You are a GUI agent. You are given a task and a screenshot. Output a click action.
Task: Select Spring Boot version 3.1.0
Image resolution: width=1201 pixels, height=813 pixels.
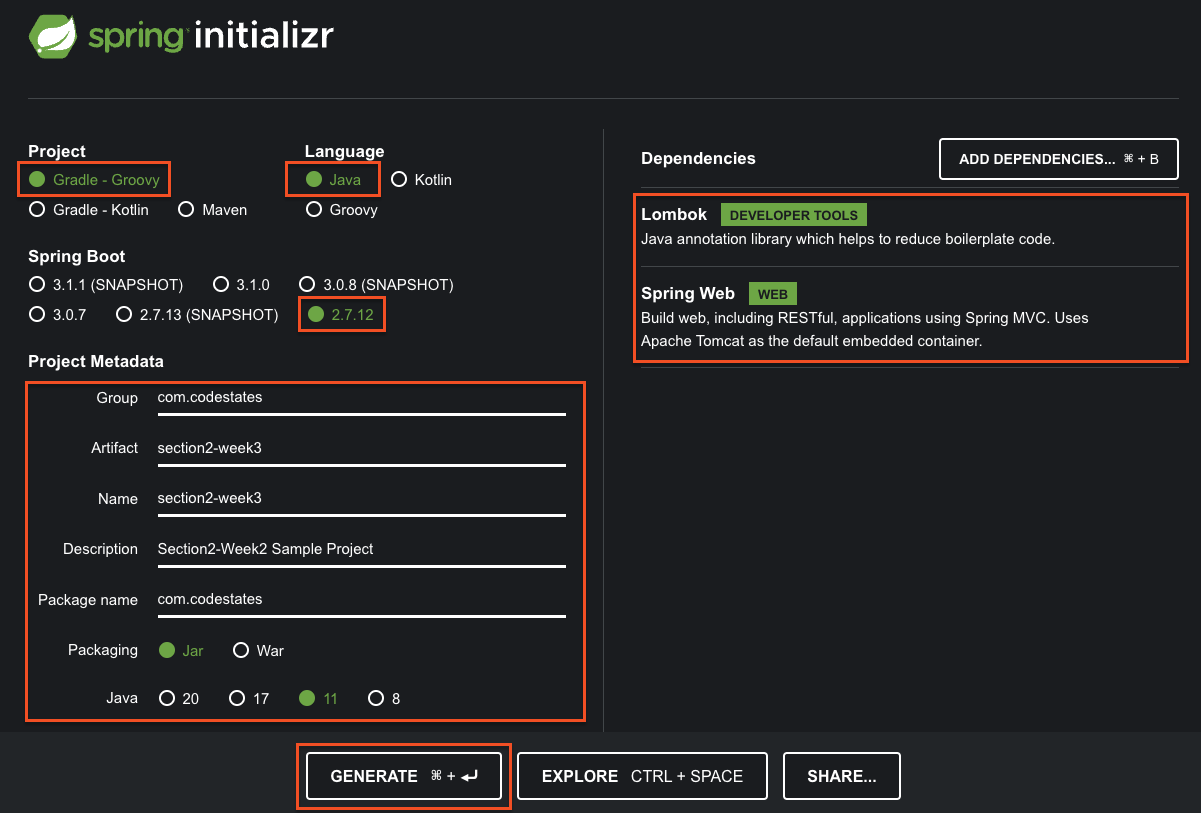(x=220, y=284)
